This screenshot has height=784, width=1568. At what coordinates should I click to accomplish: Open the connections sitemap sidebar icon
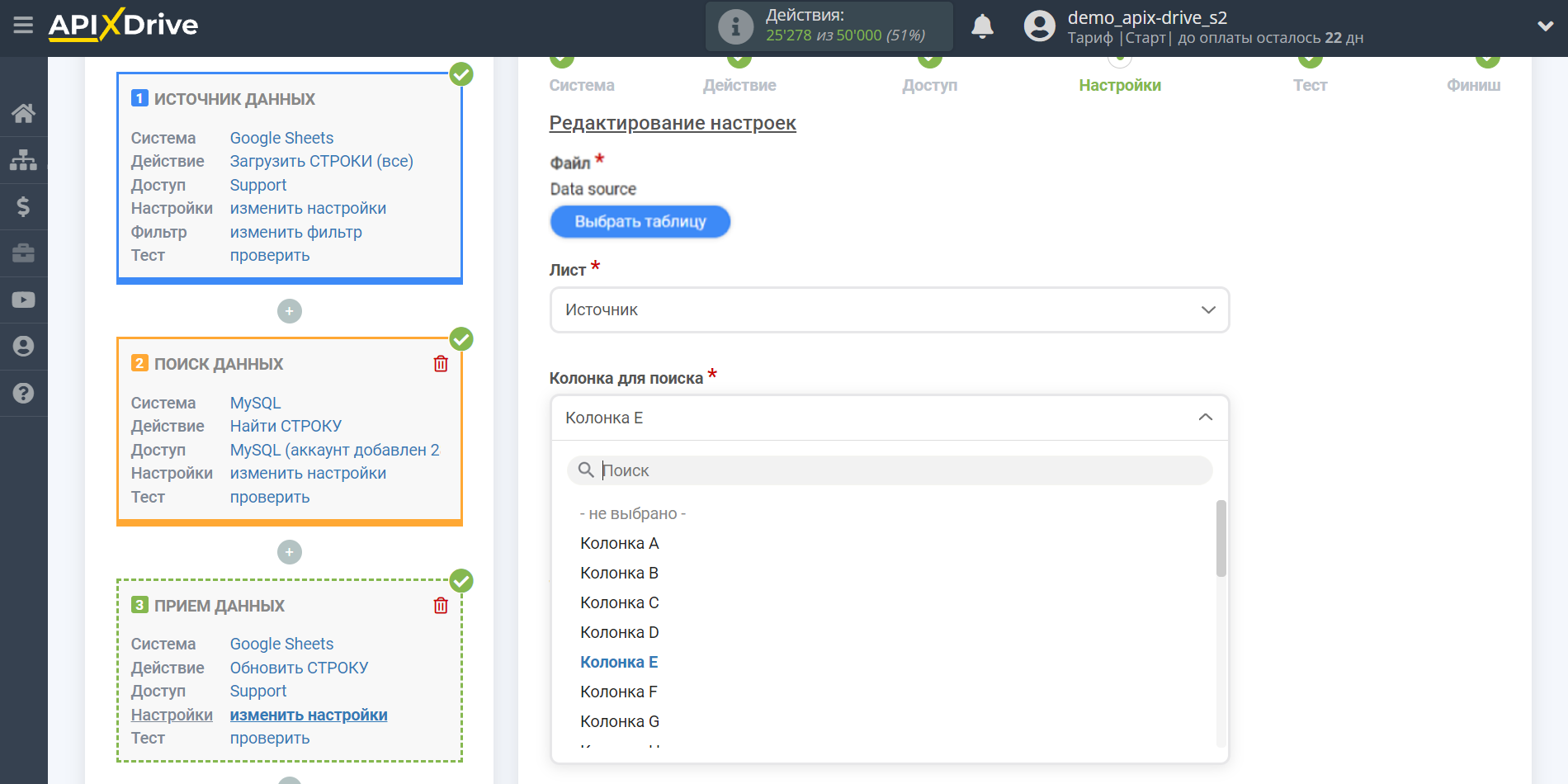click(23, 159)
